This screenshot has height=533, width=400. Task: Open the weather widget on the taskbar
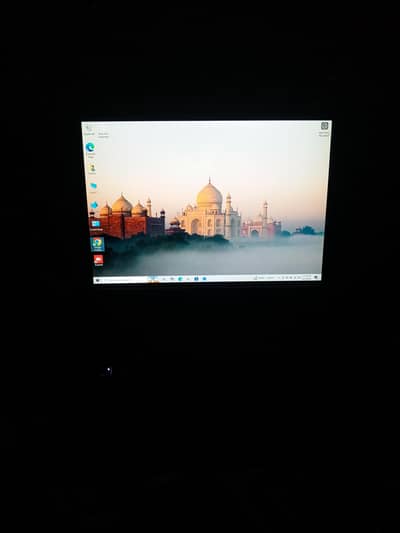tap(264, 278)
